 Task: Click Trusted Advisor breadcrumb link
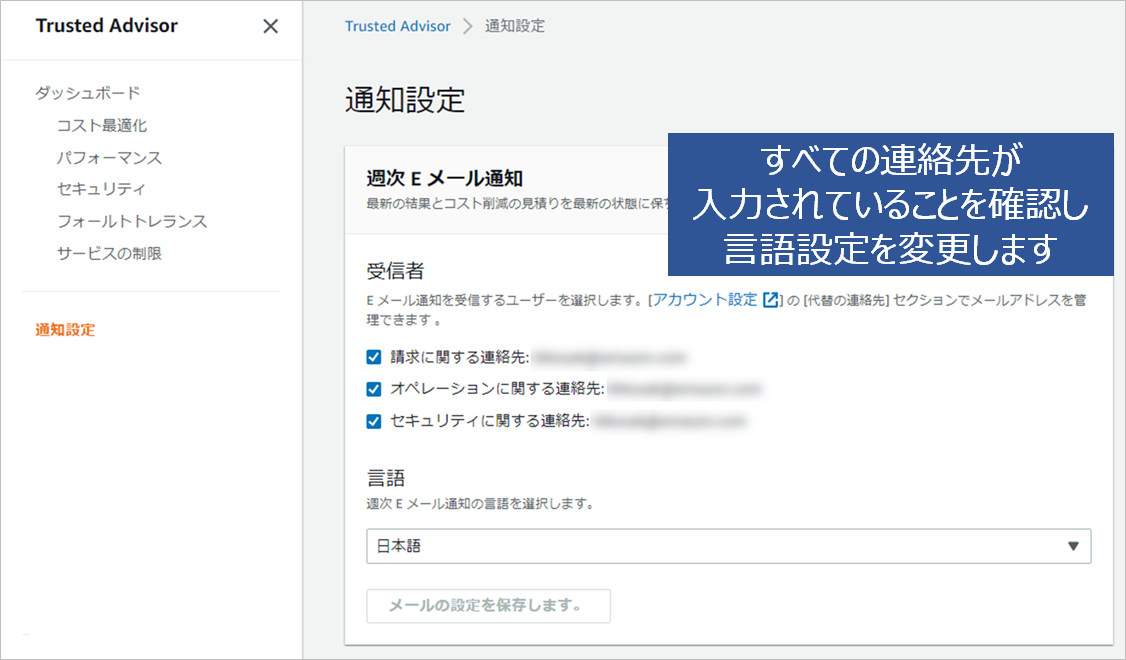click(x=398, y=26)
